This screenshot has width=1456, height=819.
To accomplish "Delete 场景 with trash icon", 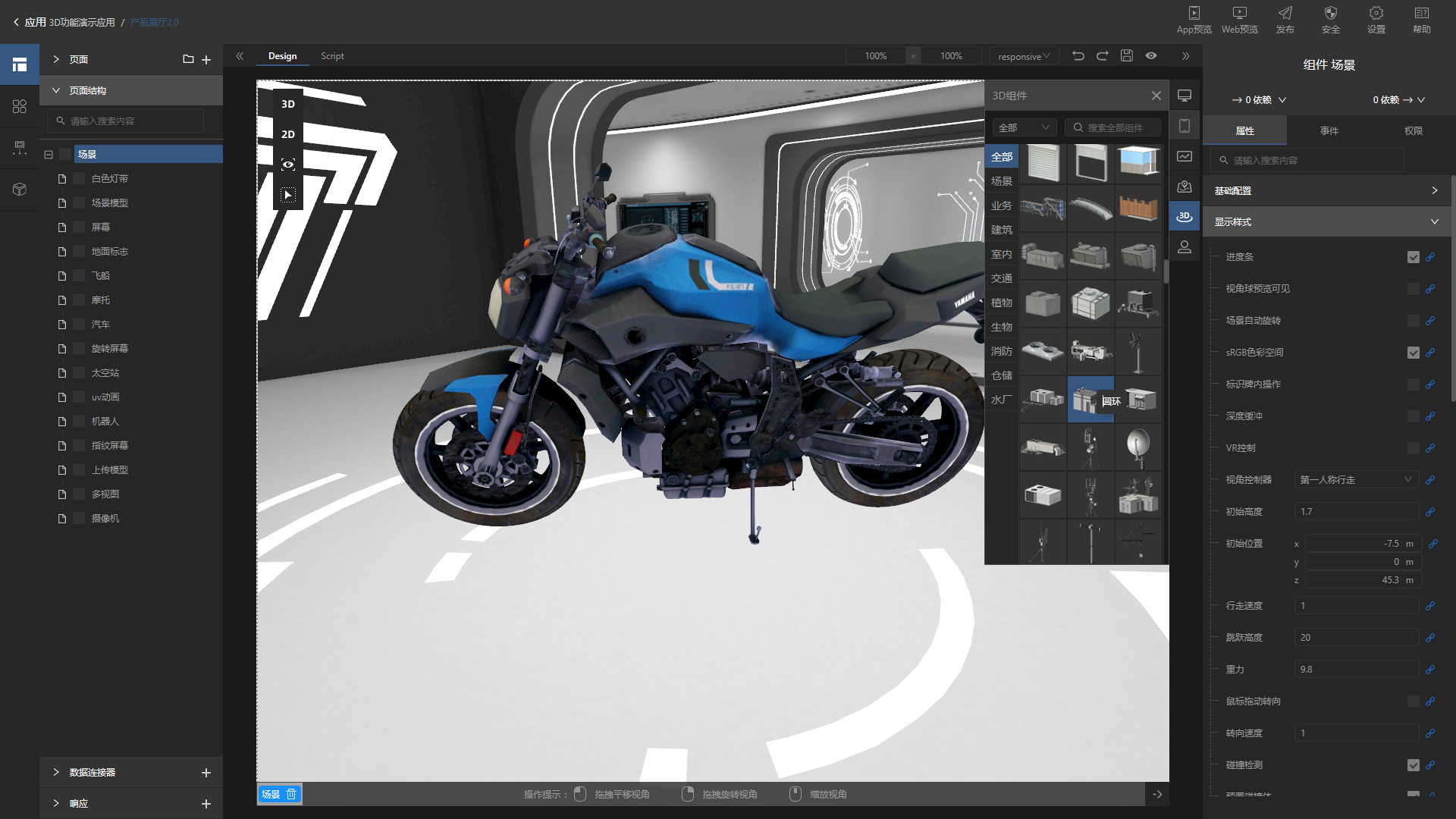I will coord(291,794).
